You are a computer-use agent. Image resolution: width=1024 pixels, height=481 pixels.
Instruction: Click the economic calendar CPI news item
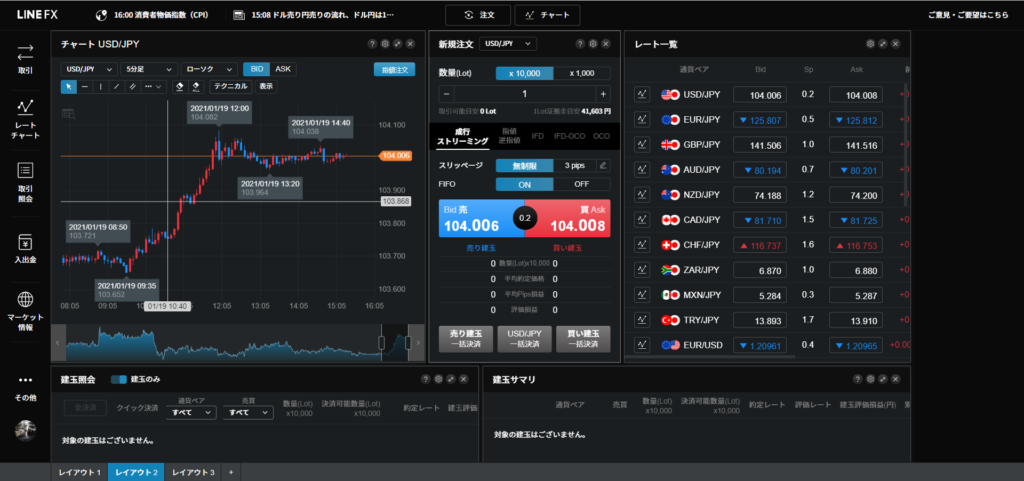click(152, 14)
